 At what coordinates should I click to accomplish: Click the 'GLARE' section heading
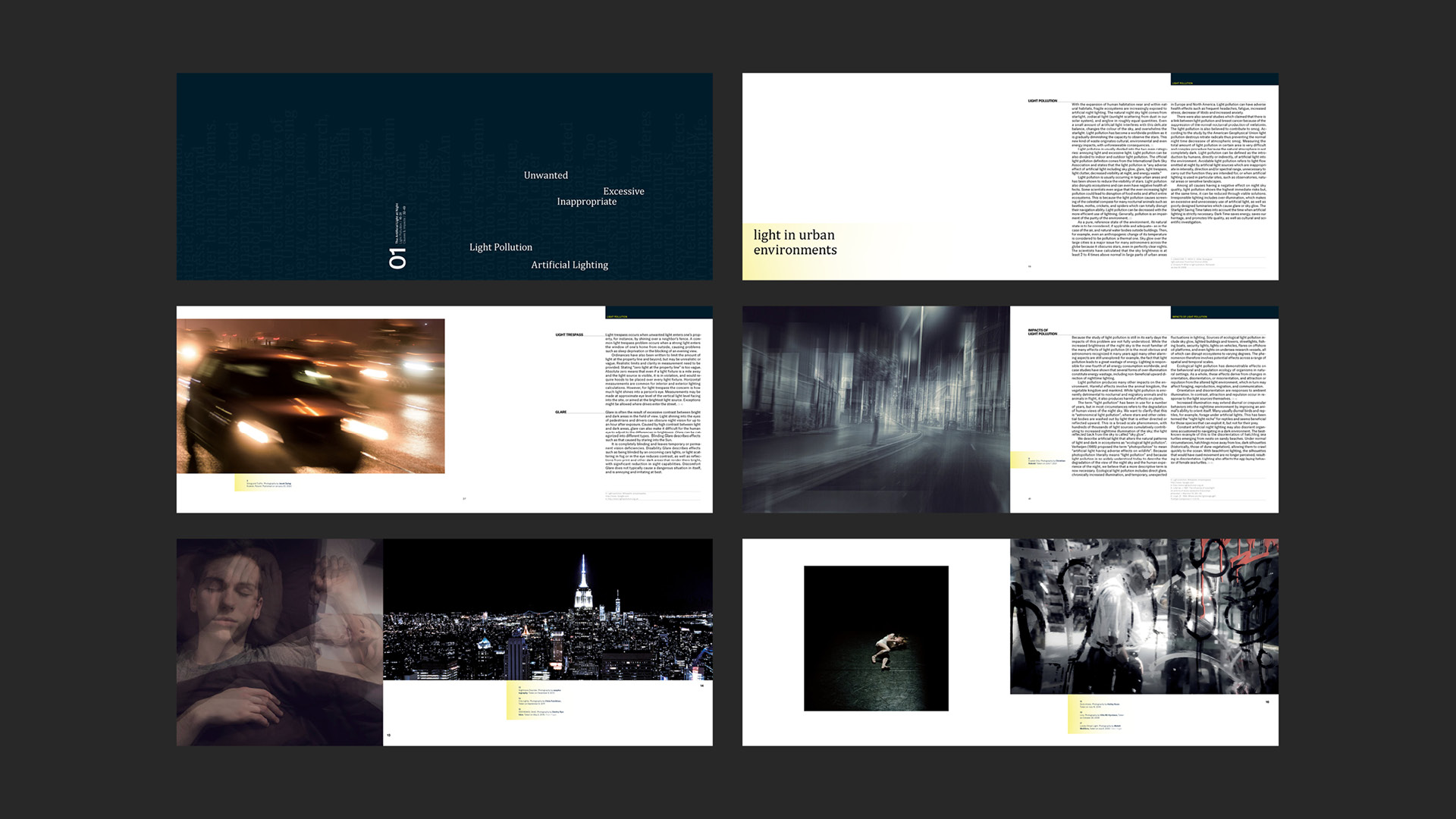pyautogui.click(x=561, y=412)
